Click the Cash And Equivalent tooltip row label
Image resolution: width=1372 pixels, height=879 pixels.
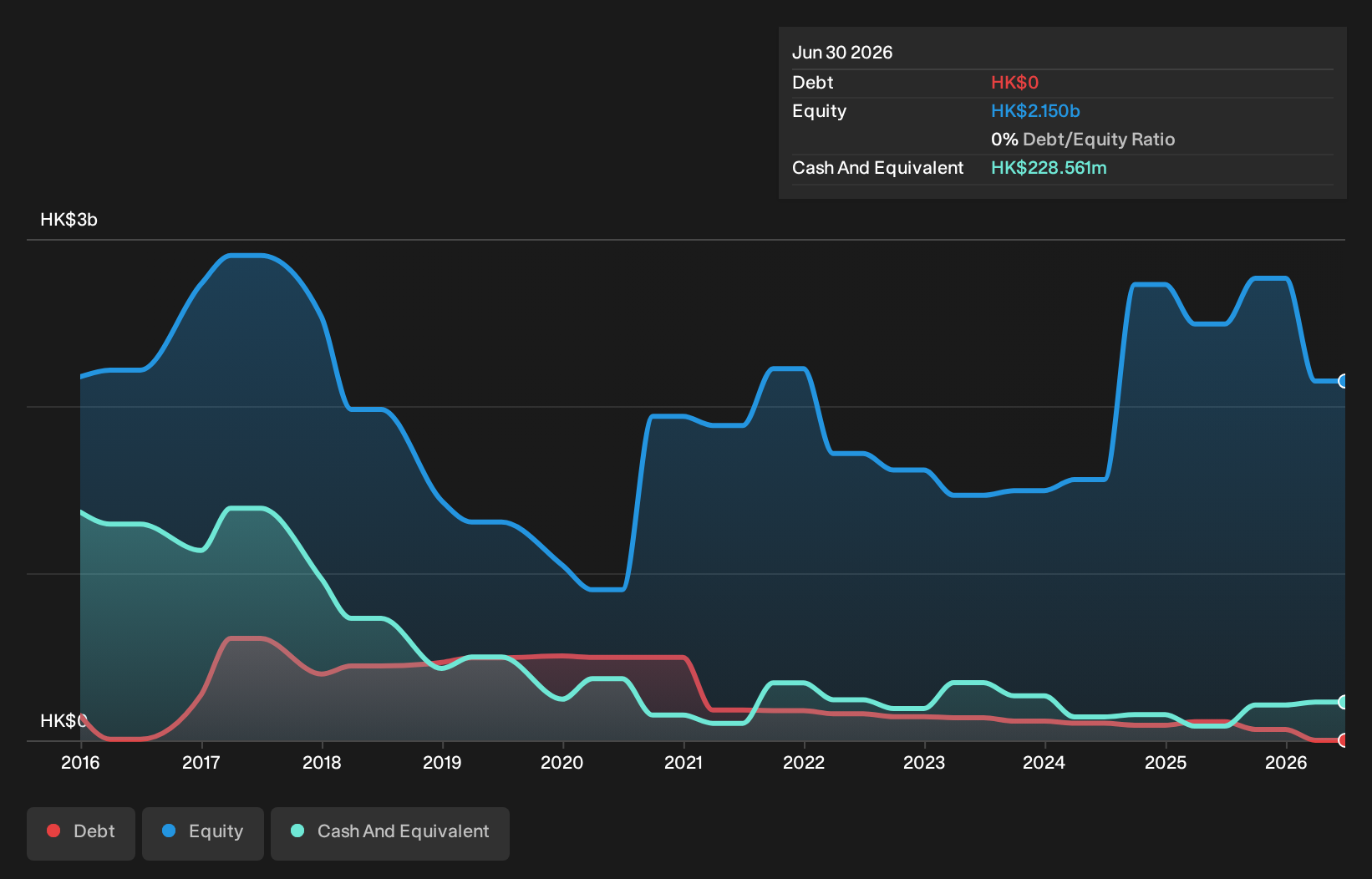pos(877,168)
